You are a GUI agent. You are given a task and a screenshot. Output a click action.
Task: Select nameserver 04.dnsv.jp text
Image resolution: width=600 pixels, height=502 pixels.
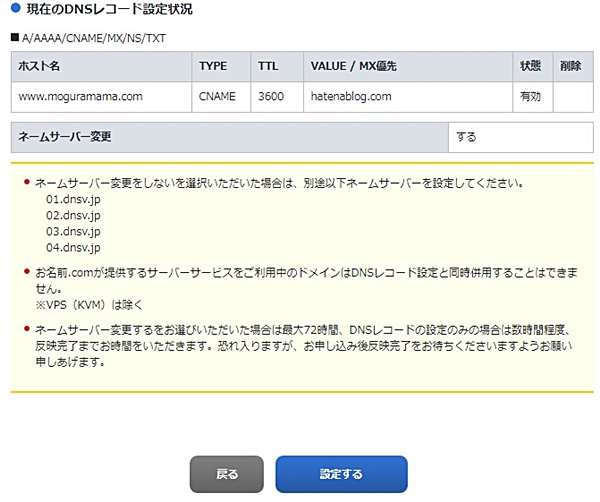73,248
